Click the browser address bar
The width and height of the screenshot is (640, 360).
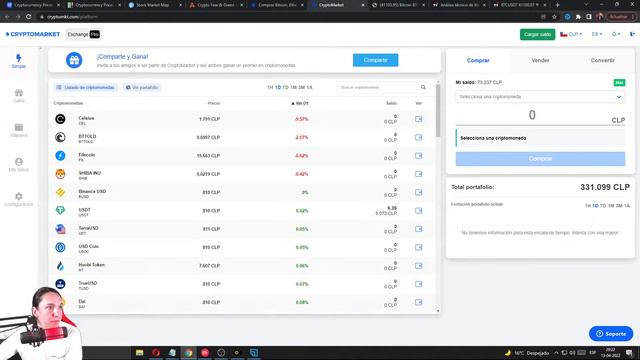[286, 17]
